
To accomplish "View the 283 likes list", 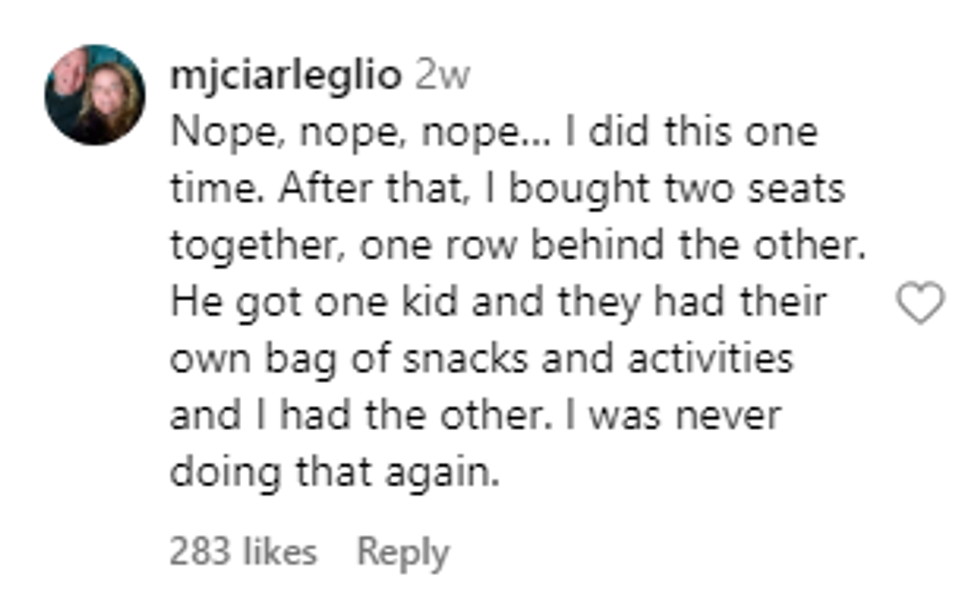I will click(243, 551).
